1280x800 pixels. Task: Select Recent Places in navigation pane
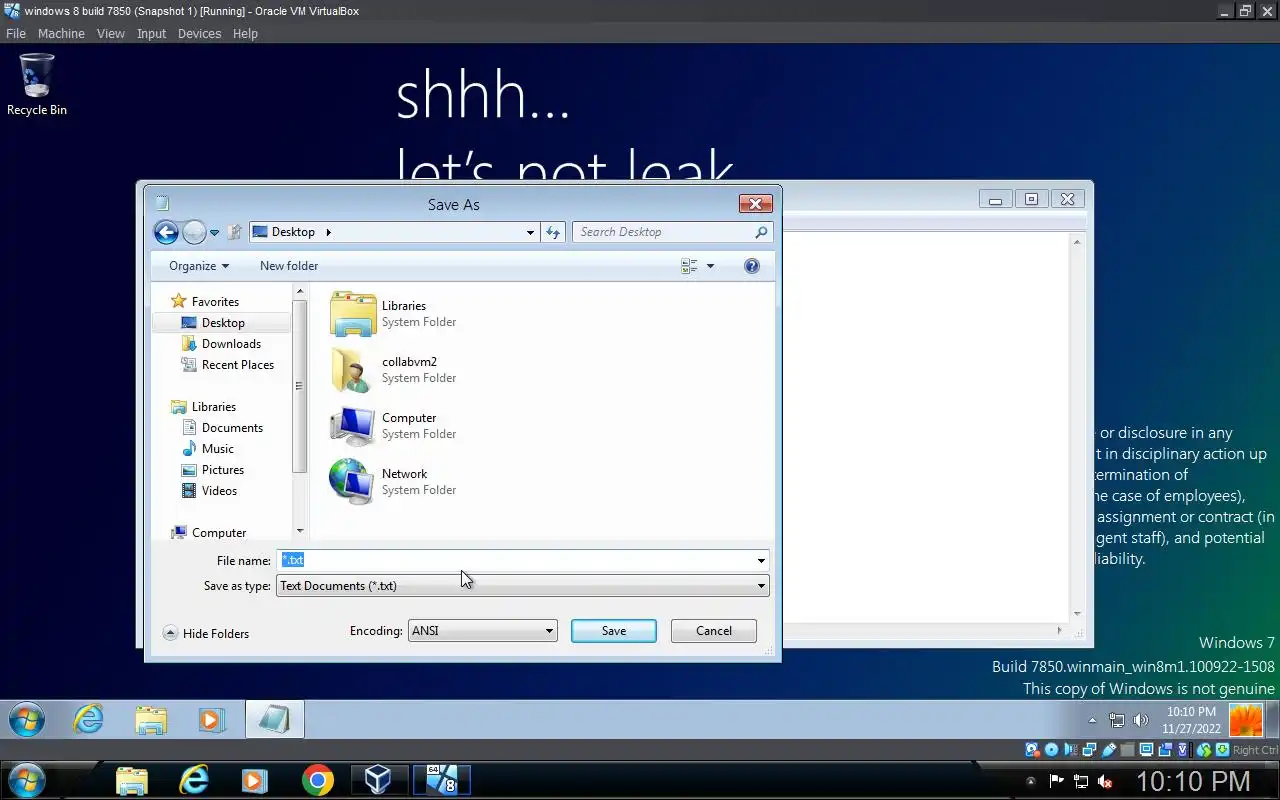(228, 365)
